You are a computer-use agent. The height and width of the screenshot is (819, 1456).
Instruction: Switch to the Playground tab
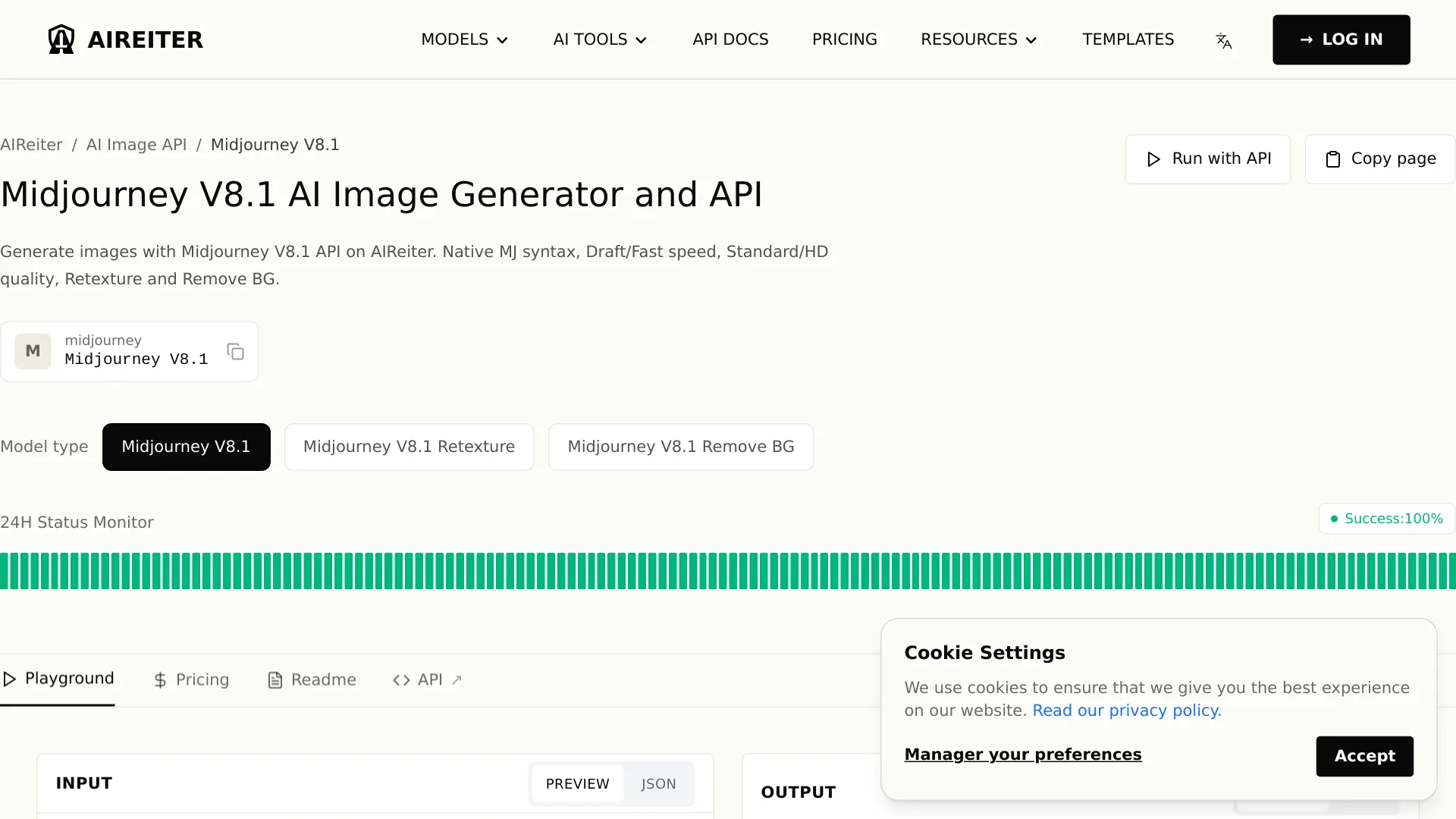(x=58, y=679)
